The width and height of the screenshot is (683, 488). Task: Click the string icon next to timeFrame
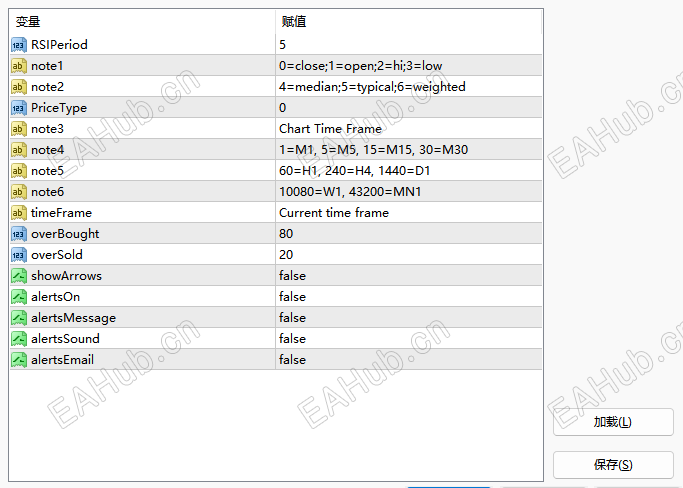coord(19,213)
